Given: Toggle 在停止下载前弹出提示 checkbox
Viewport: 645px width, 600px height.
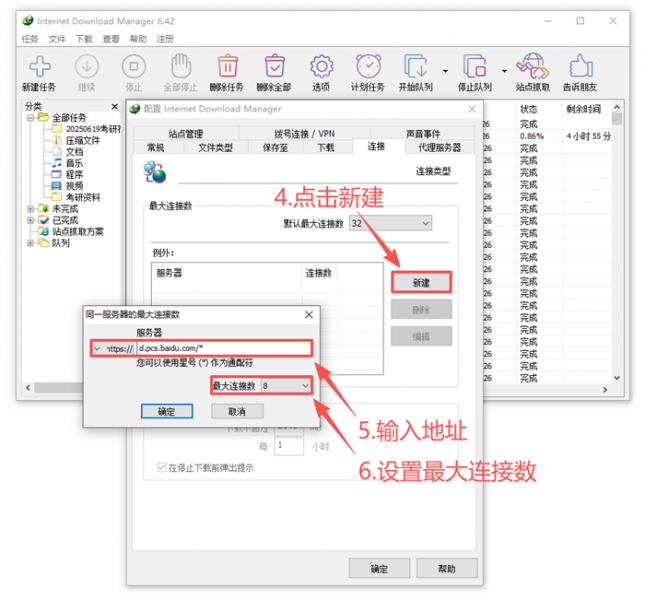Looking at the screenshot, I should click(162, 467).
